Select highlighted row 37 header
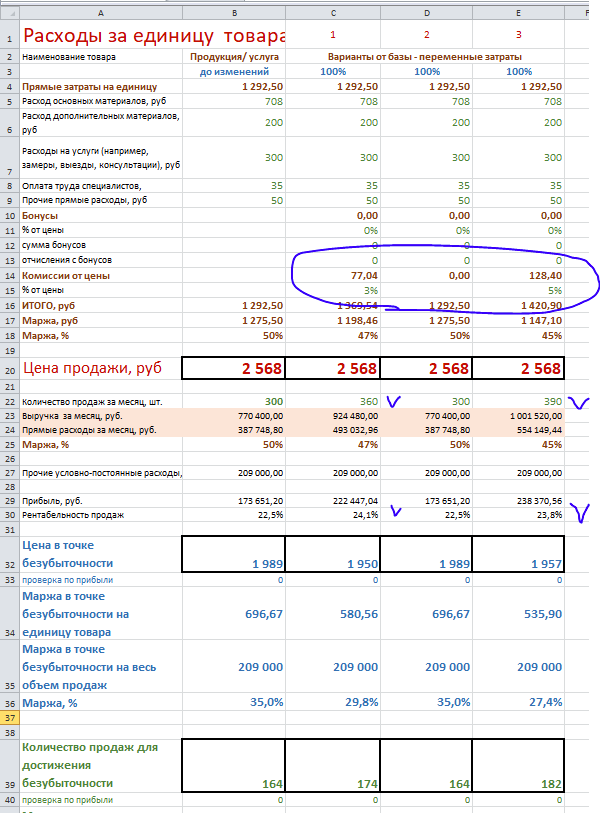The width and height of the screenshot is (600, 813). pyautogui.click(x=9, y=718)
